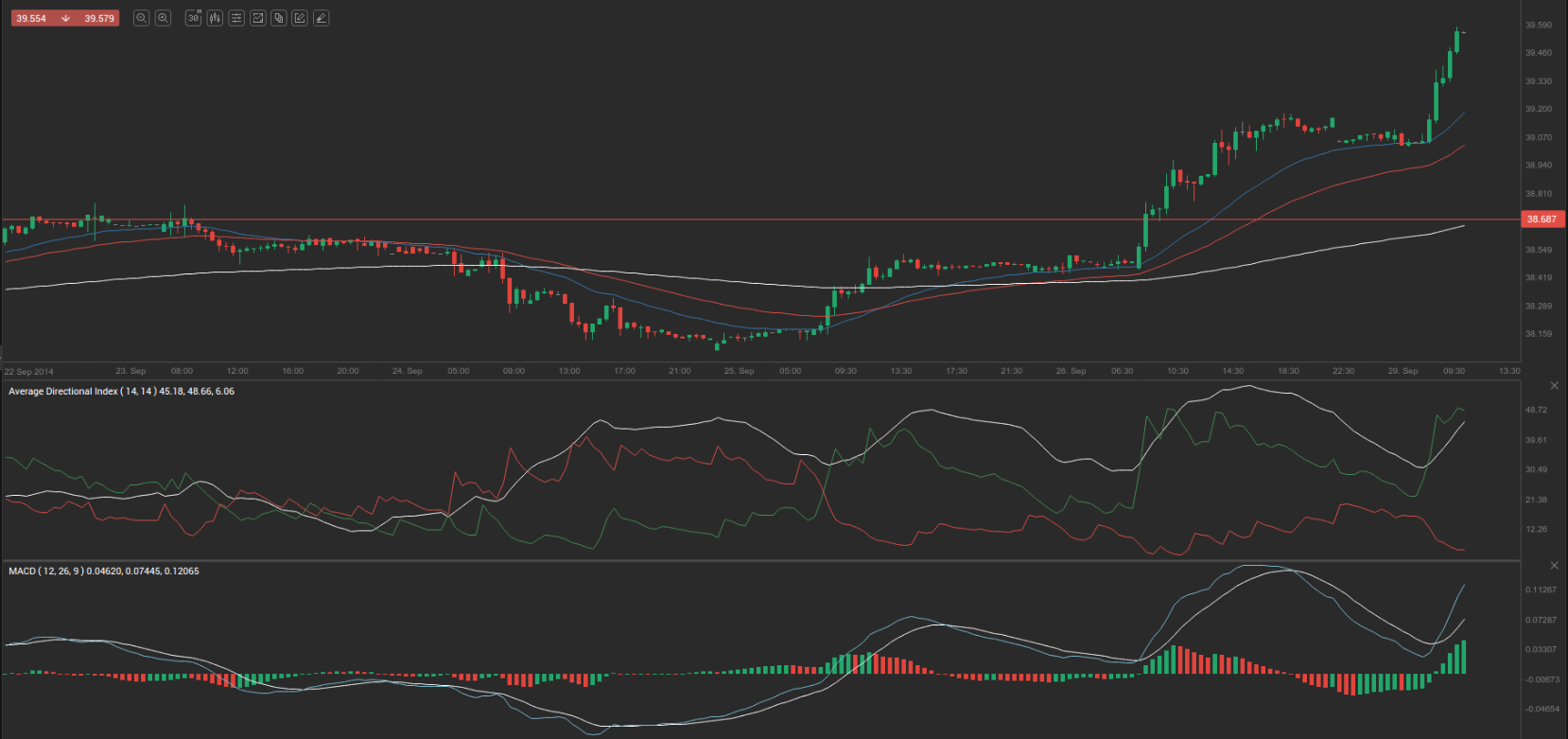Close the Average Directional Index panel
1568x739 pixels.
[x=1554, y=385]
